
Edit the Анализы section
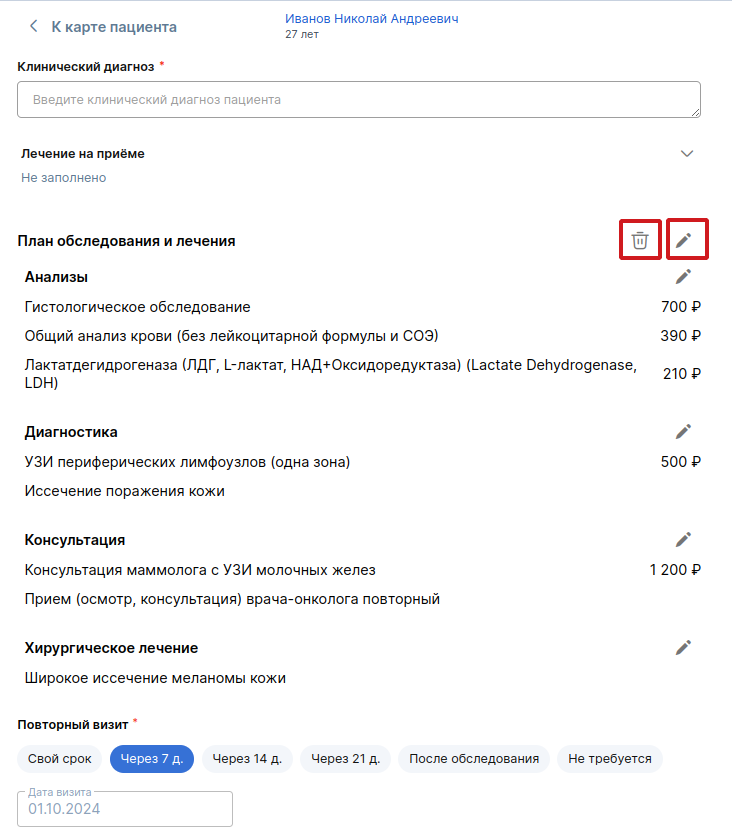tap(684, 277)
